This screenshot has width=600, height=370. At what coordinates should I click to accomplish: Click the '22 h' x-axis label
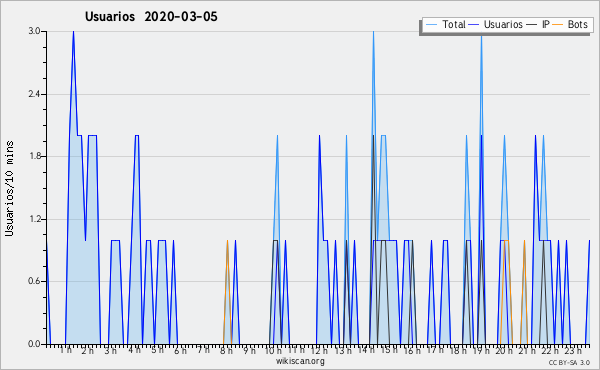550,351
